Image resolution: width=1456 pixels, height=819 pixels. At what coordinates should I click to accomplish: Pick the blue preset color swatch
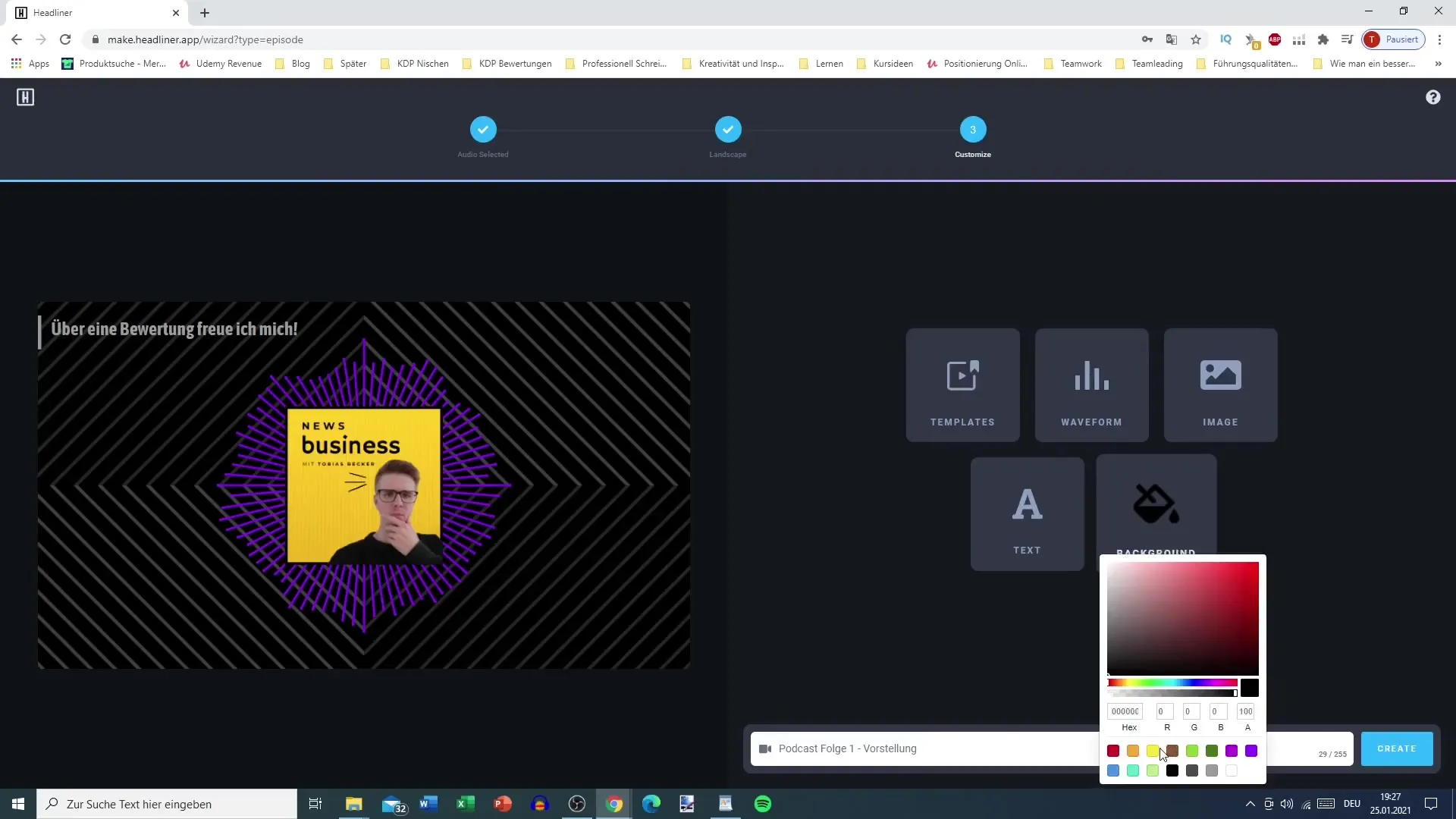coord(1113,770)
